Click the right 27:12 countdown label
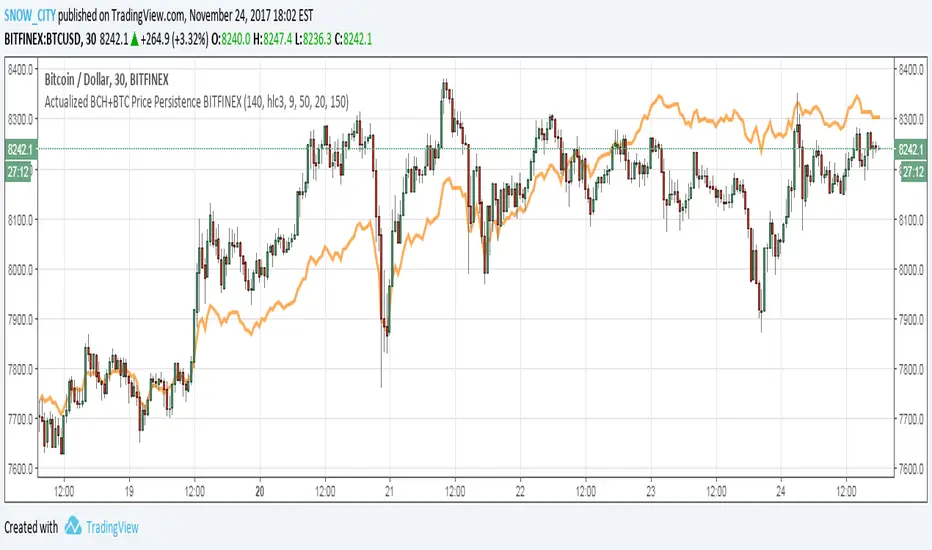The height and width of the screenshot is (550, 932). point(913,172)
